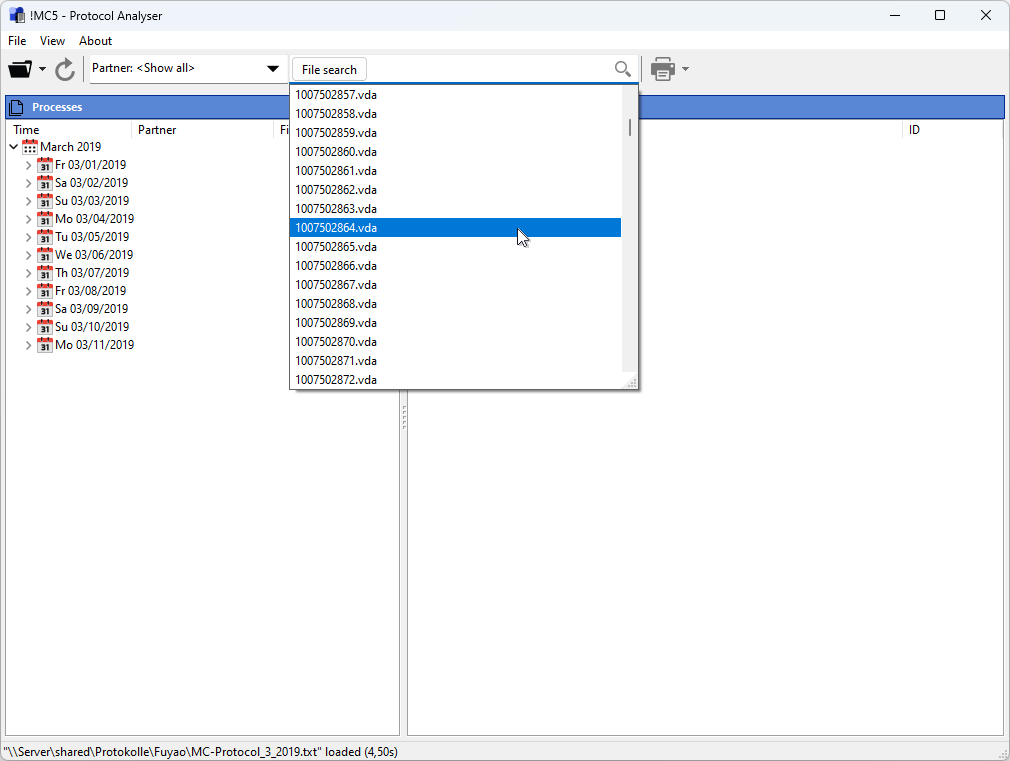Collapse the March 2019 tree node

point(14,147)
